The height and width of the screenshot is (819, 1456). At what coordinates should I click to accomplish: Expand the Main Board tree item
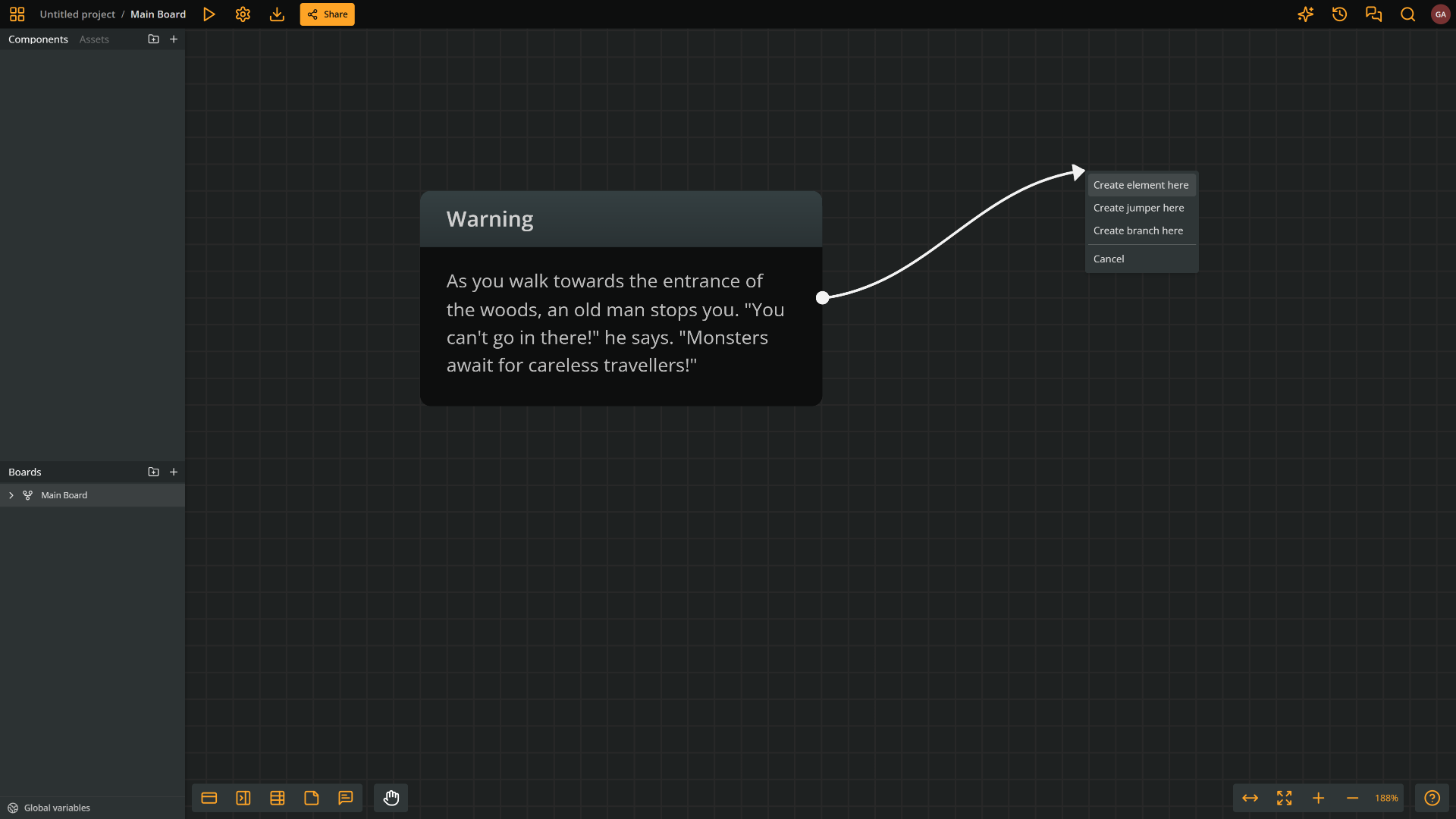pyautogui.click(x=11, y=495)
